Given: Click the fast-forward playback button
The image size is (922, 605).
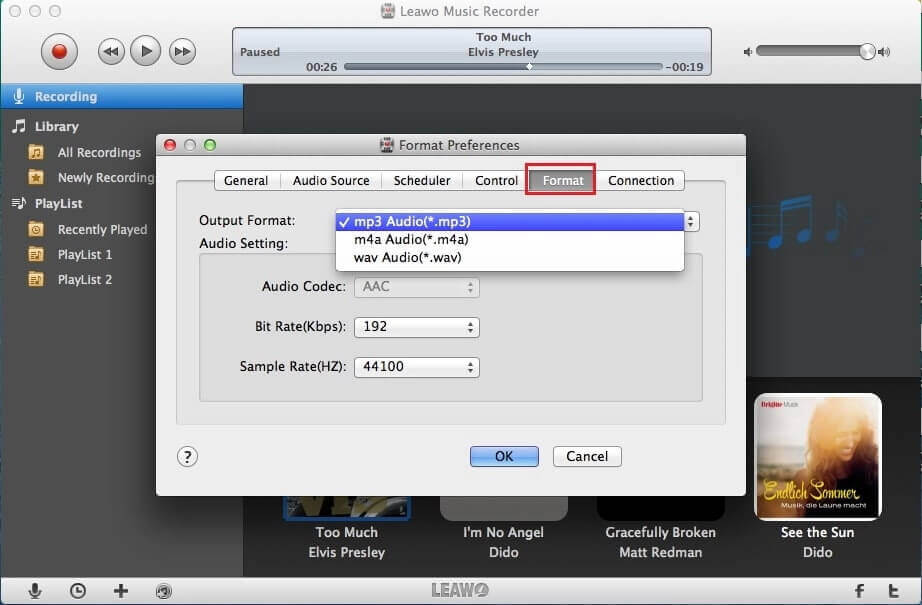Looking at the screenshot, I should [181, 50].
